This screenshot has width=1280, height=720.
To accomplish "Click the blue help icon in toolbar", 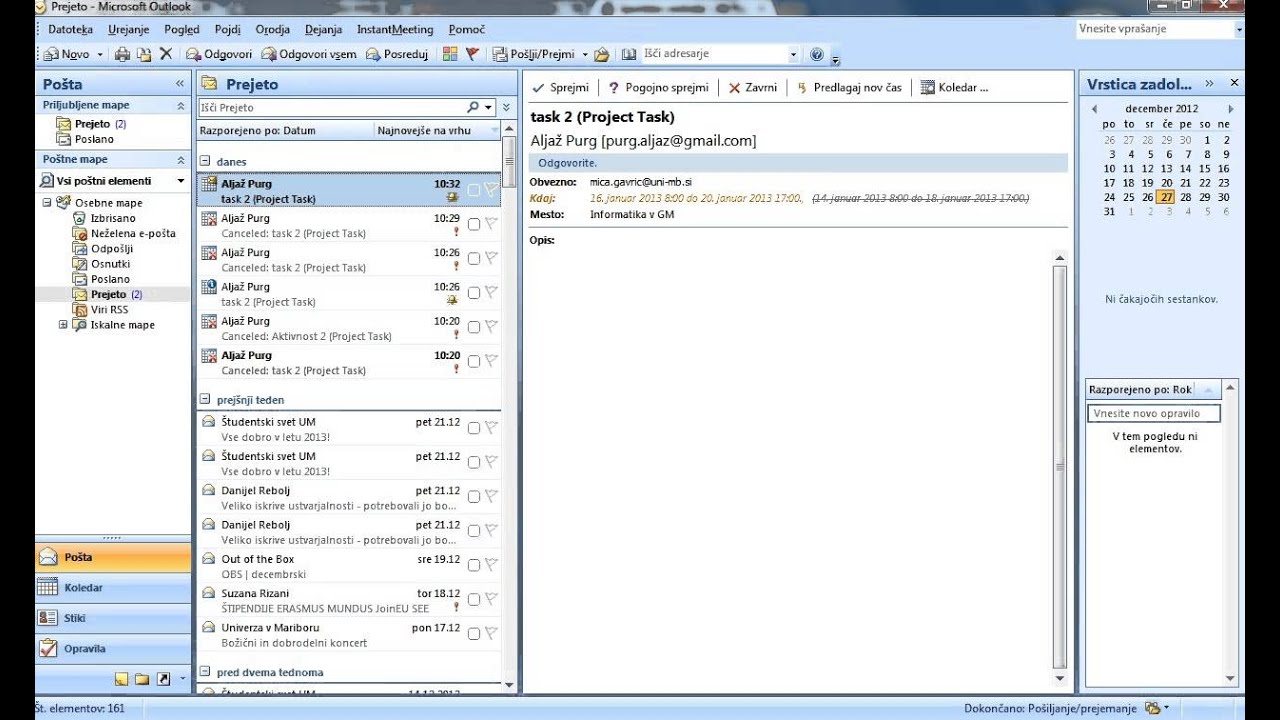I will coord(817,54).
